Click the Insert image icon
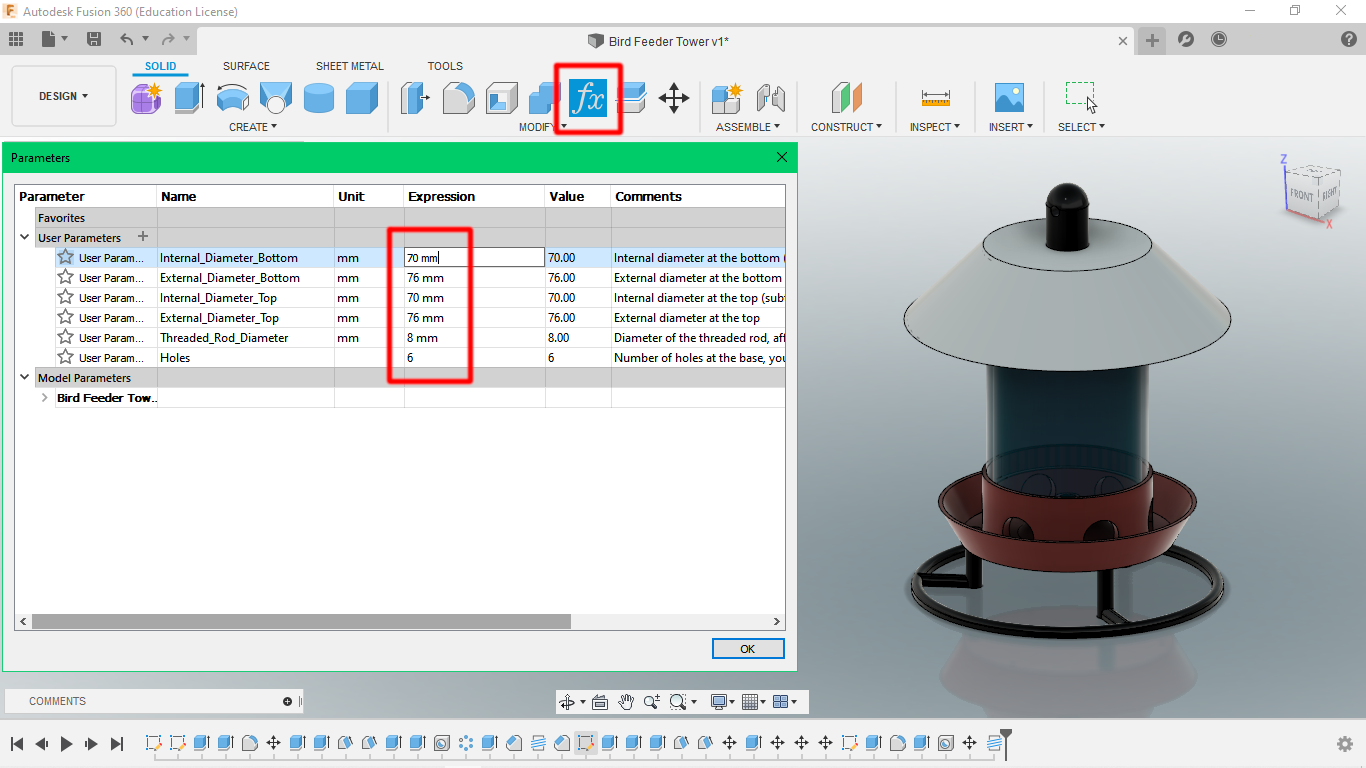1366x768 pixels. coord(1009,98)
